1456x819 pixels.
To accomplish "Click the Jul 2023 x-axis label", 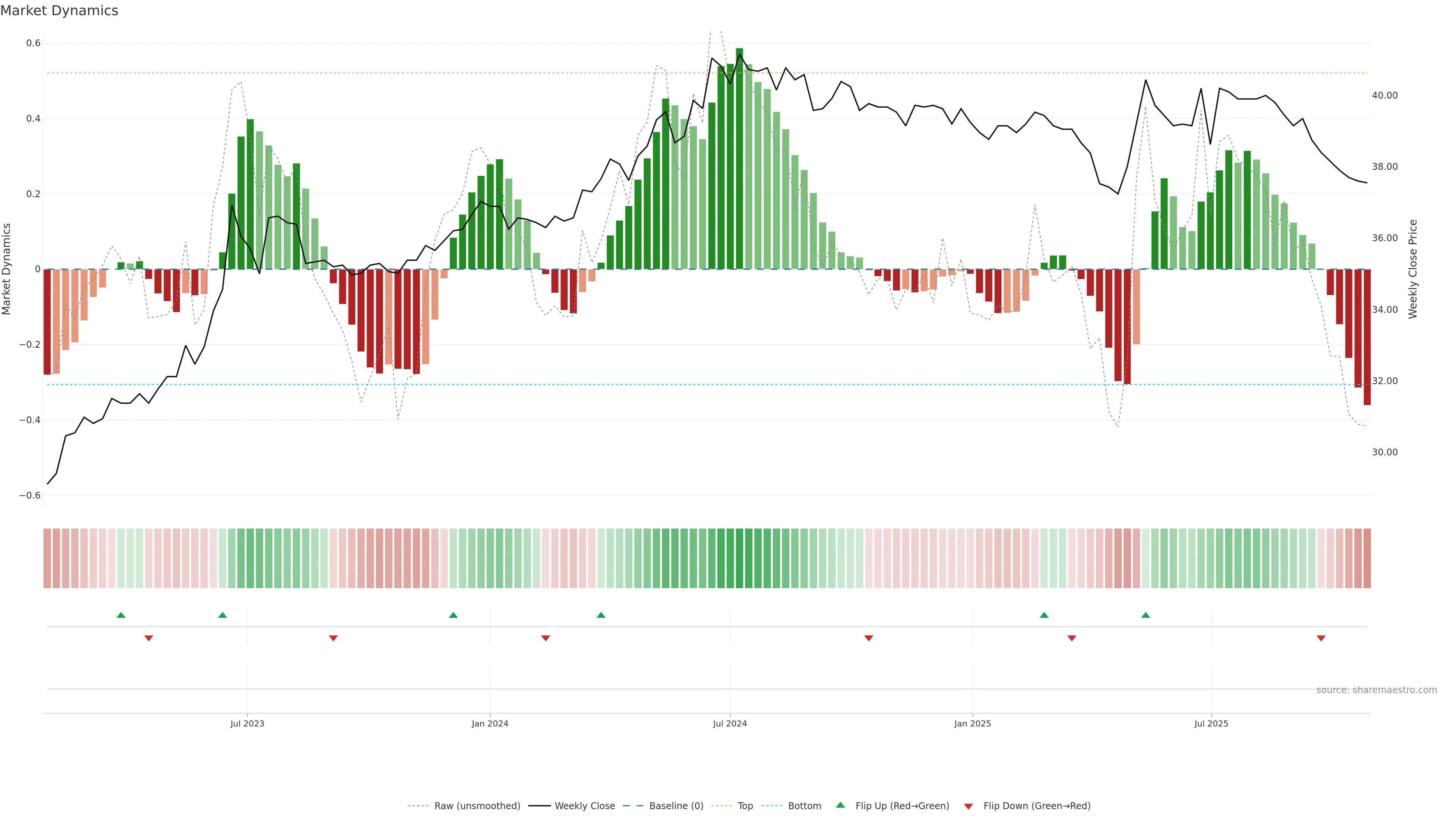I will 247,723.
